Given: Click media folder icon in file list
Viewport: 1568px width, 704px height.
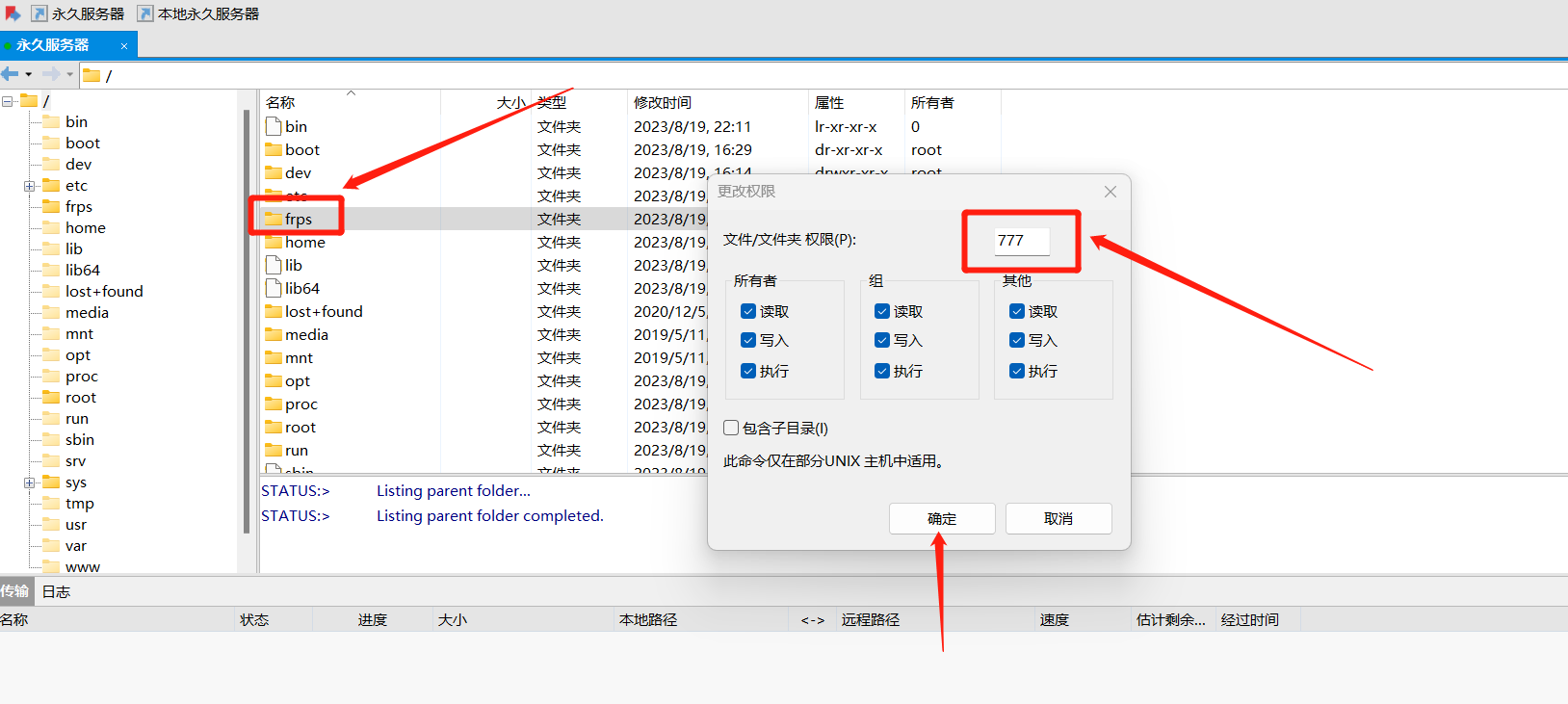Looking at the screenshot, I should coord(274,334).
